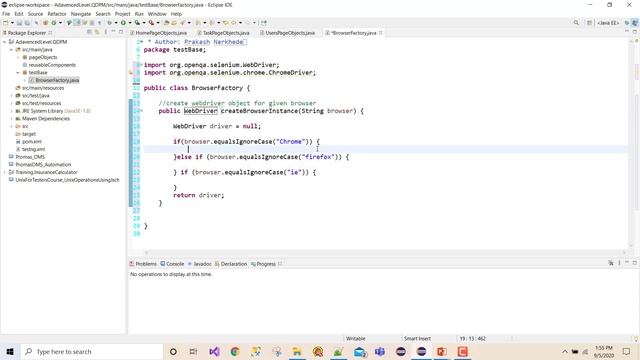The height and width of the screenshot is (360, 640).
Task: Switch to the Console tab
Action: (x=172, y=264)
